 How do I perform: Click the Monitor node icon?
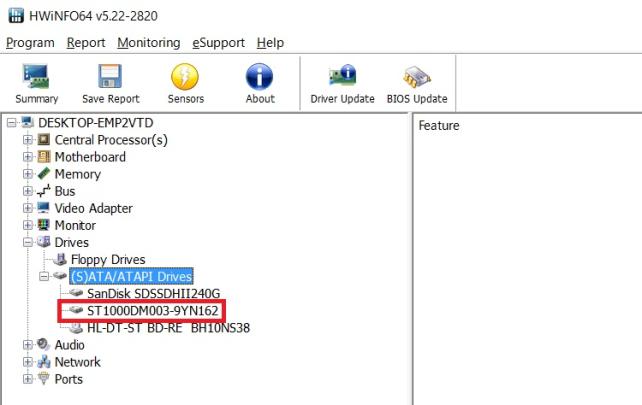pos(44,225)
